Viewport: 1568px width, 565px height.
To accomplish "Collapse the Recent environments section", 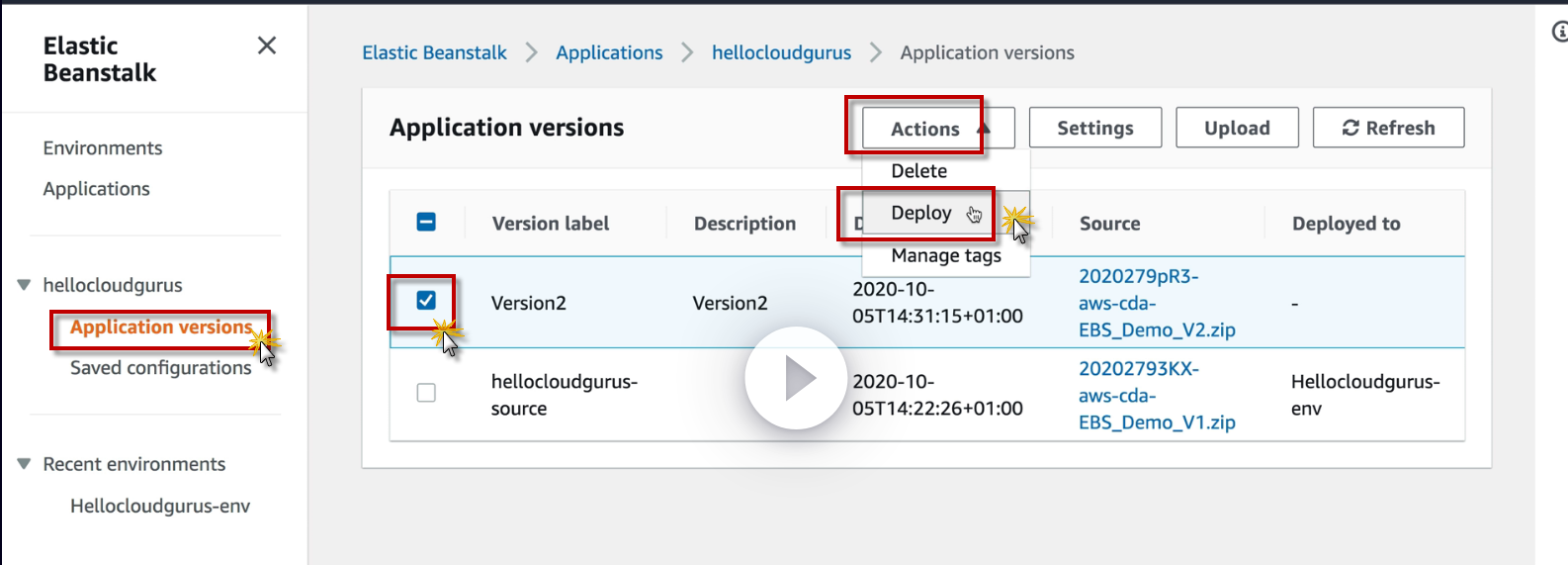I will (24, 464).
